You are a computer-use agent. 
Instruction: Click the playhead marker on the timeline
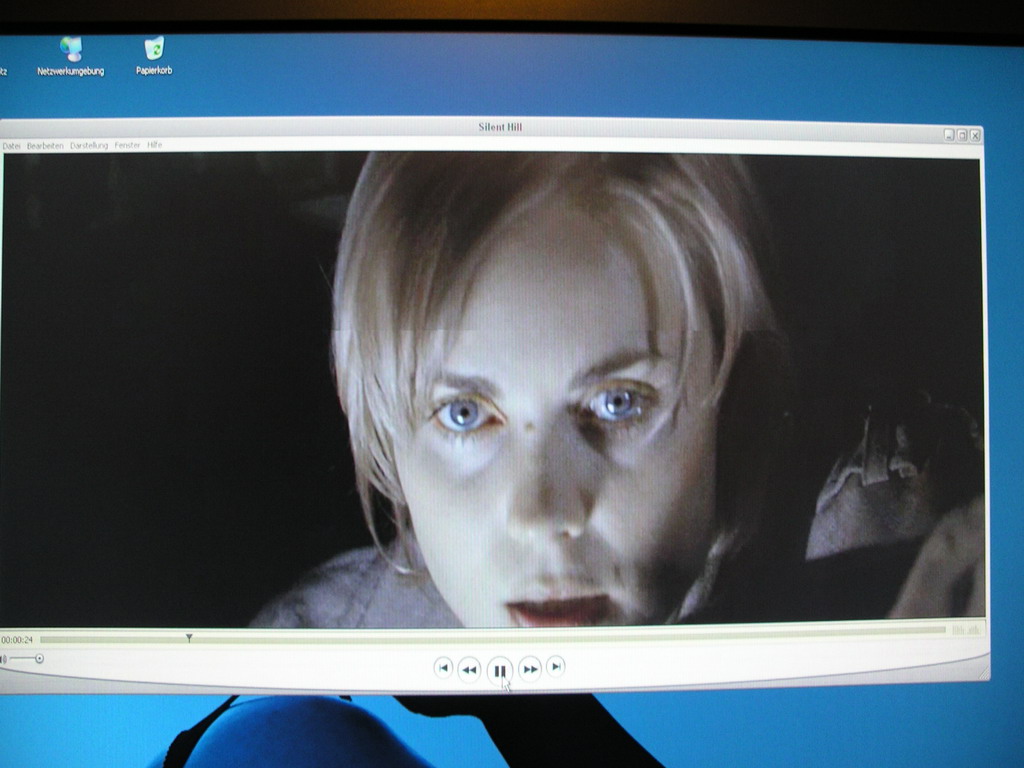pyautogui.click(x=189, y=637)
